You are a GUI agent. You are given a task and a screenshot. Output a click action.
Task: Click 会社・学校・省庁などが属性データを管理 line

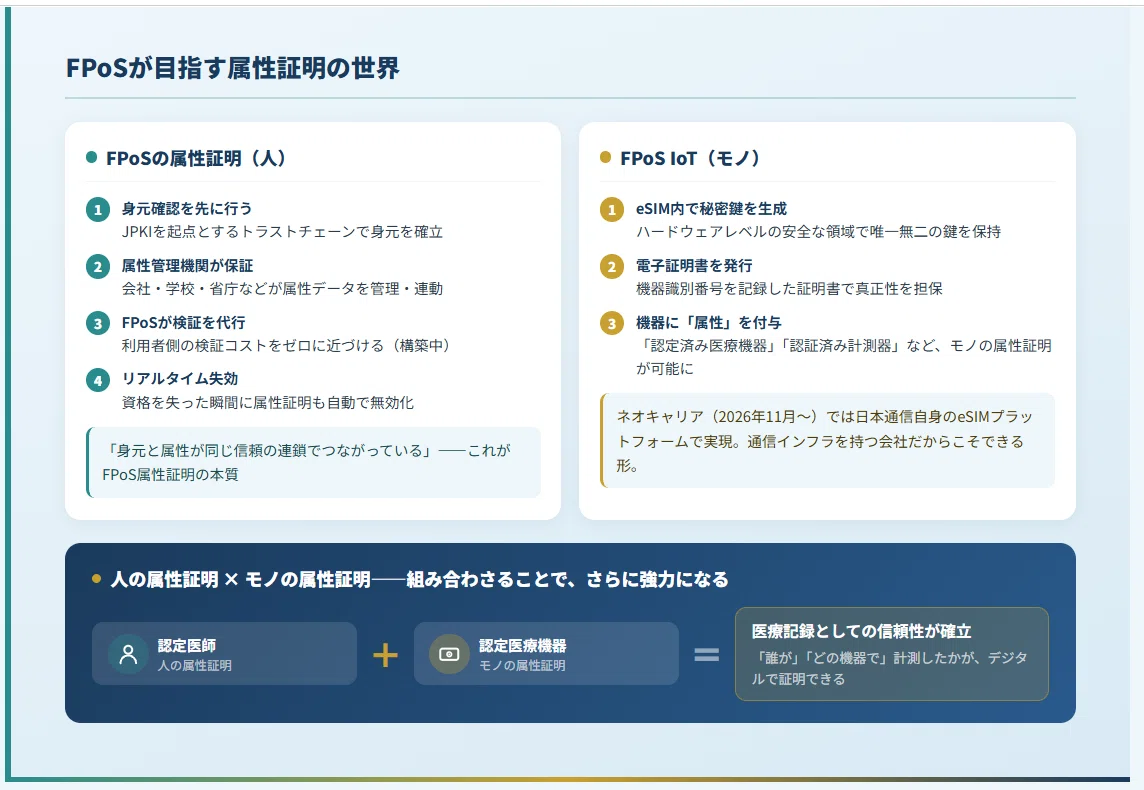click(282, 289)
